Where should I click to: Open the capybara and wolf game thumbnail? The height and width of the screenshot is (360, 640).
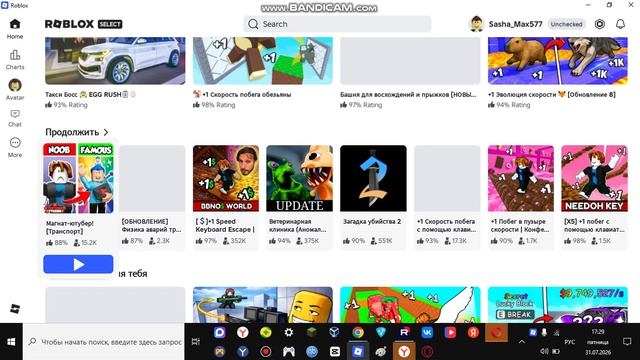click(558, 61)
